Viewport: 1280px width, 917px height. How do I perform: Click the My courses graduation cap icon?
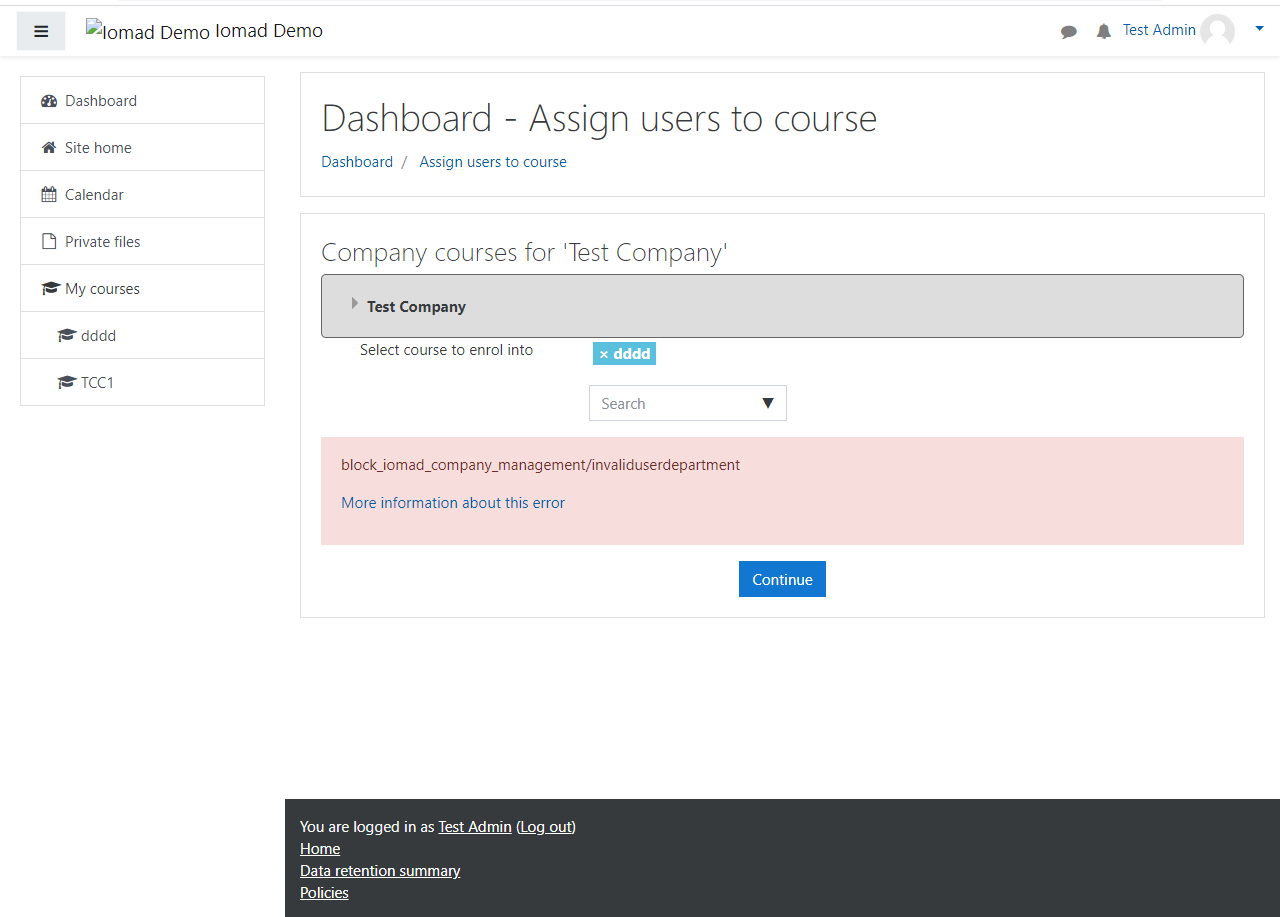tap(48, 288)
